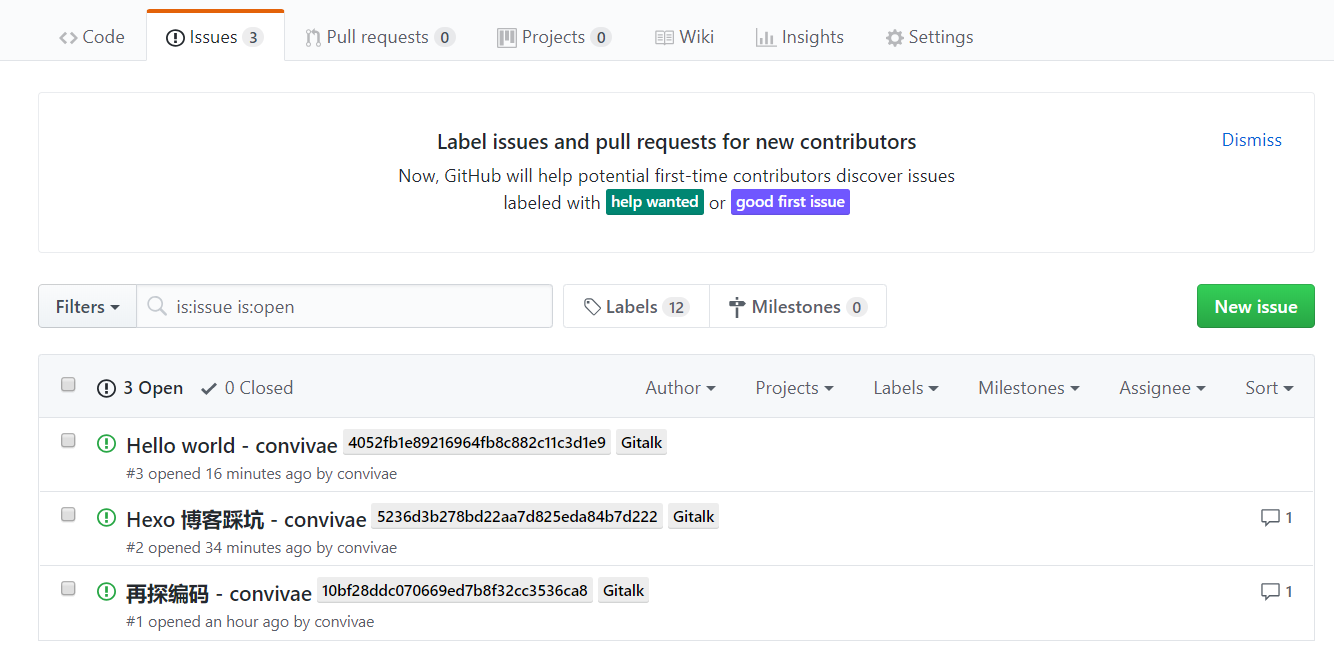Open Settings tab with gear icon

point(894,38)
